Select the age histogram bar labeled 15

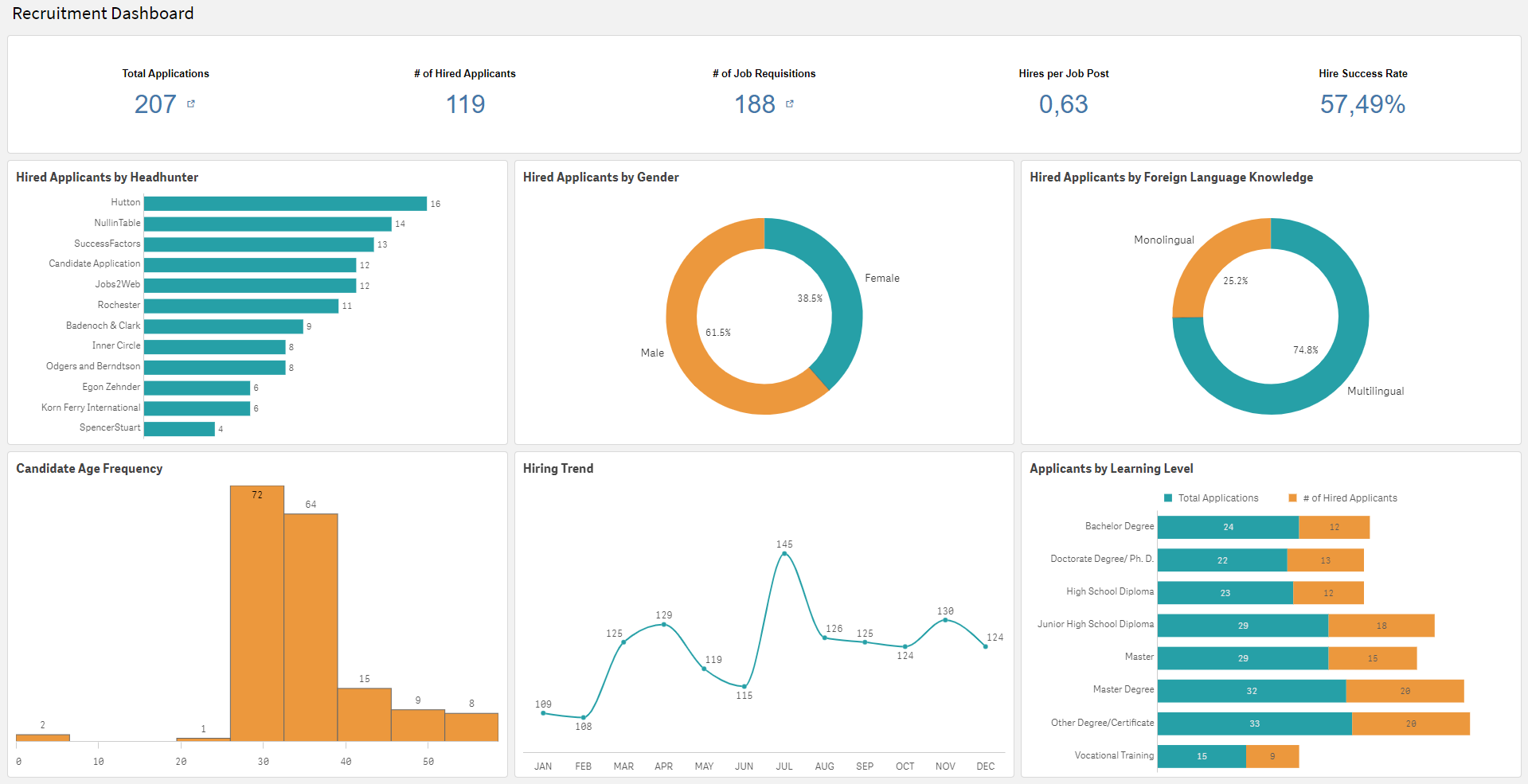pyautogui.click(x=365, y=715)
